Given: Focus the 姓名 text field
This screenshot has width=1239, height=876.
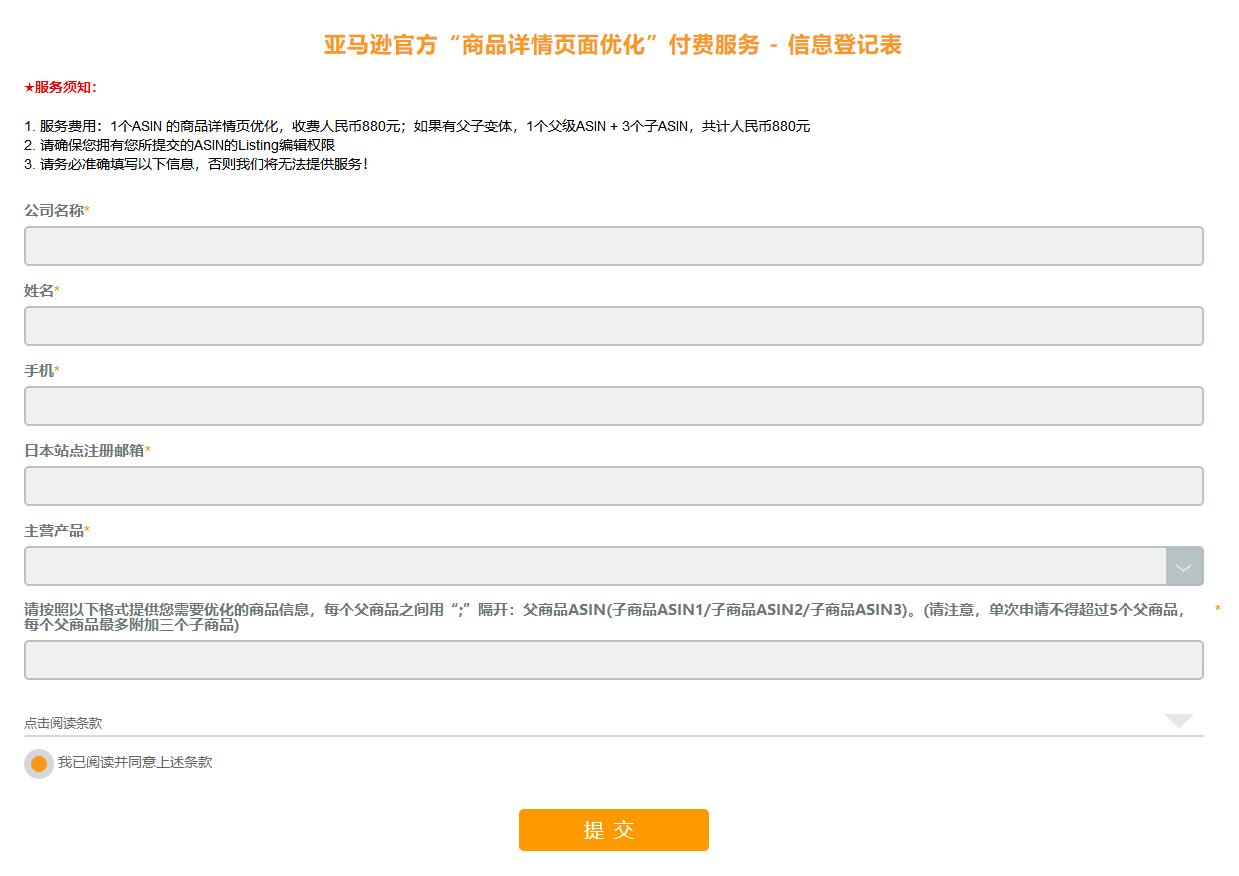Looking at the screenshot, I should coord(613,326).
